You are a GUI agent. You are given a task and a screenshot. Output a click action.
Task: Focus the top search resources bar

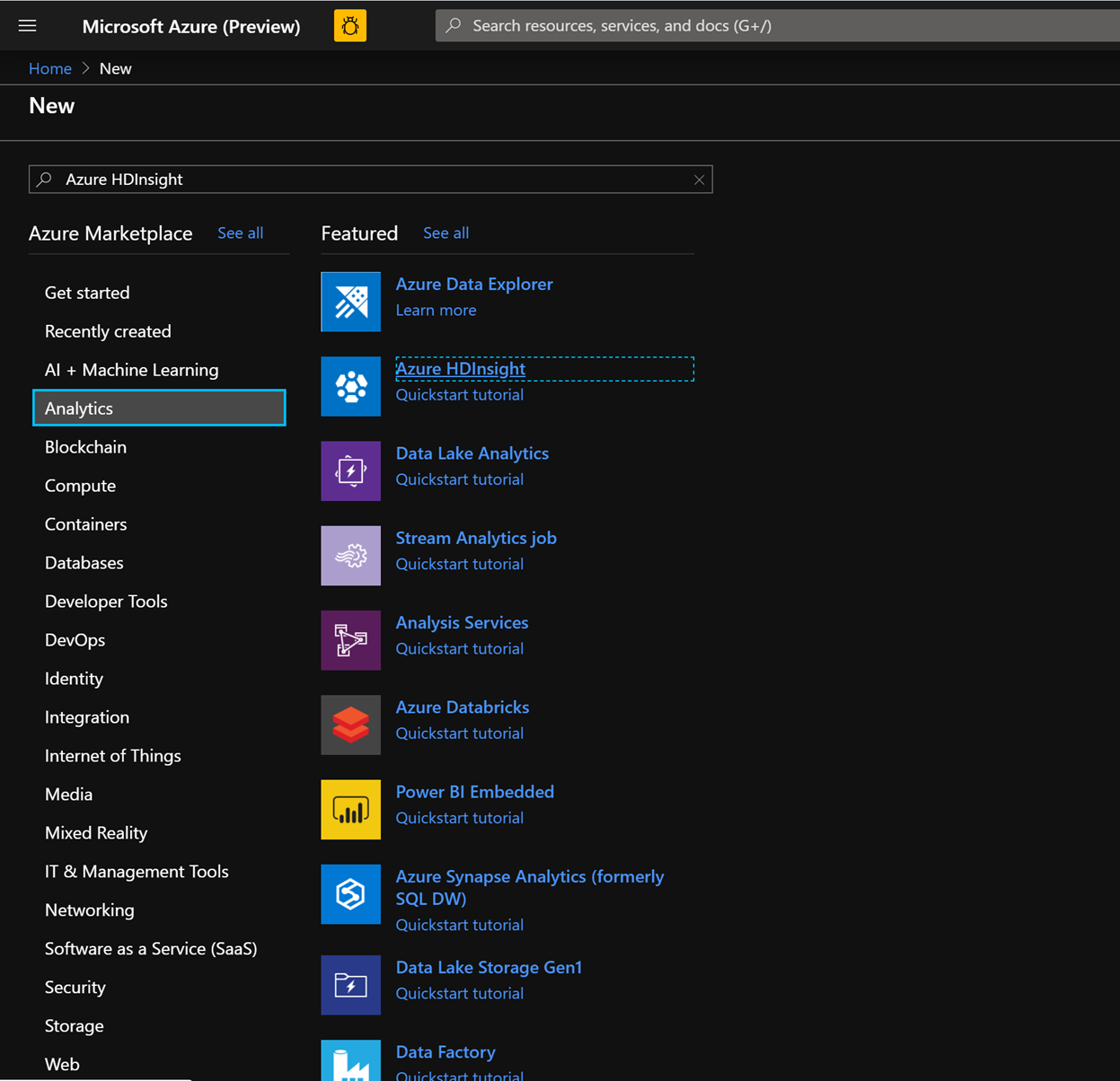(778, 26)
